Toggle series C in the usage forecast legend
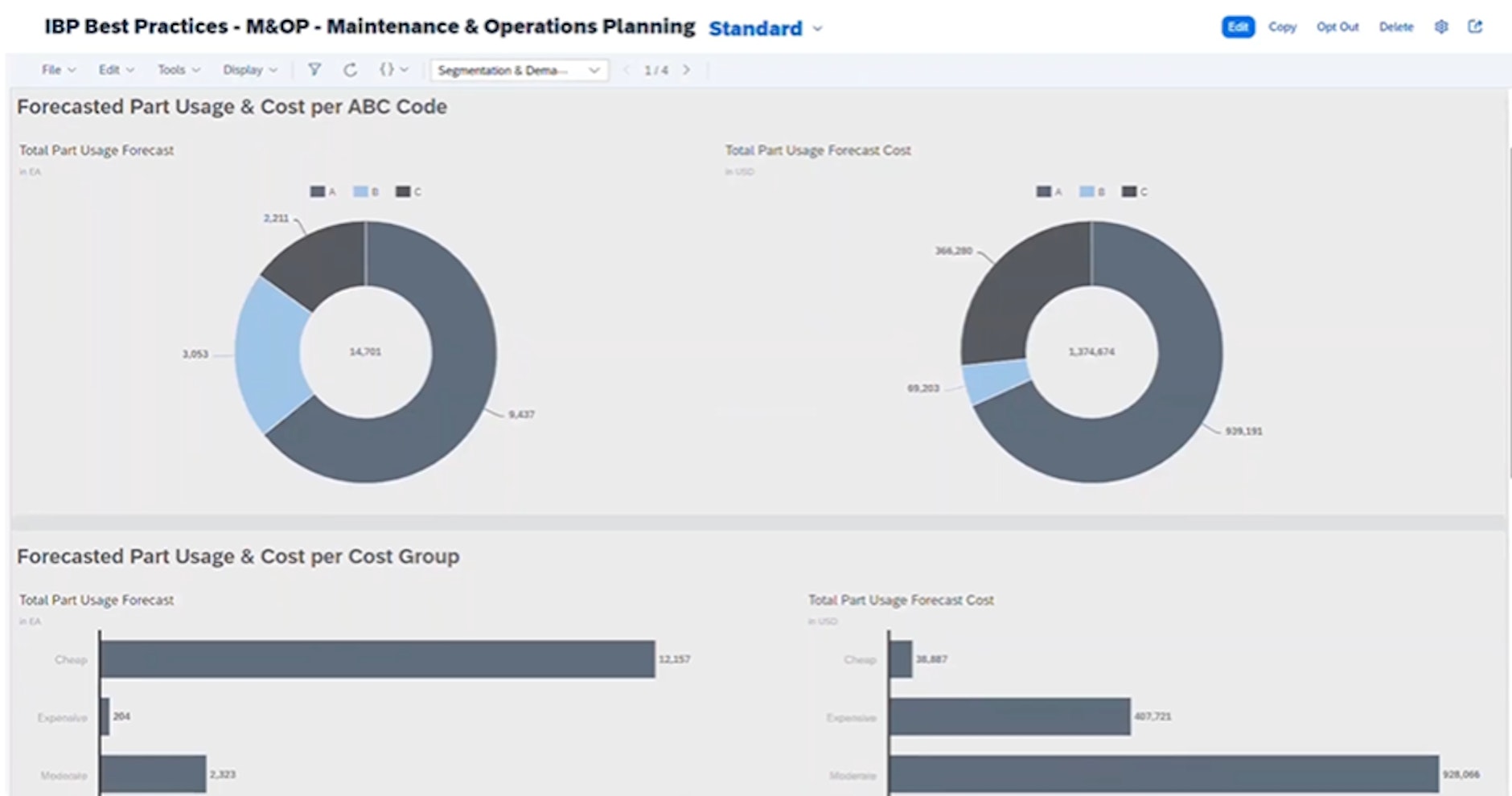 pos(408,191)
